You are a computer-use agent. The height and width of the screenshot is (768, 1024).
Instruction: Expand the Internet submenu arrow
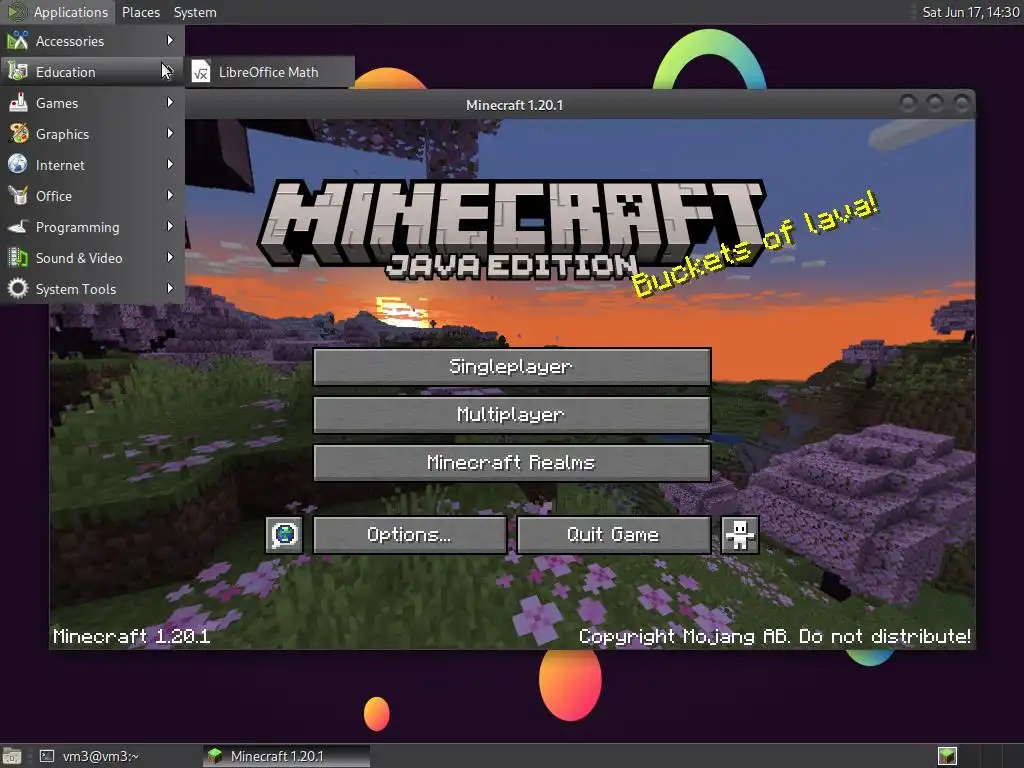170,165
